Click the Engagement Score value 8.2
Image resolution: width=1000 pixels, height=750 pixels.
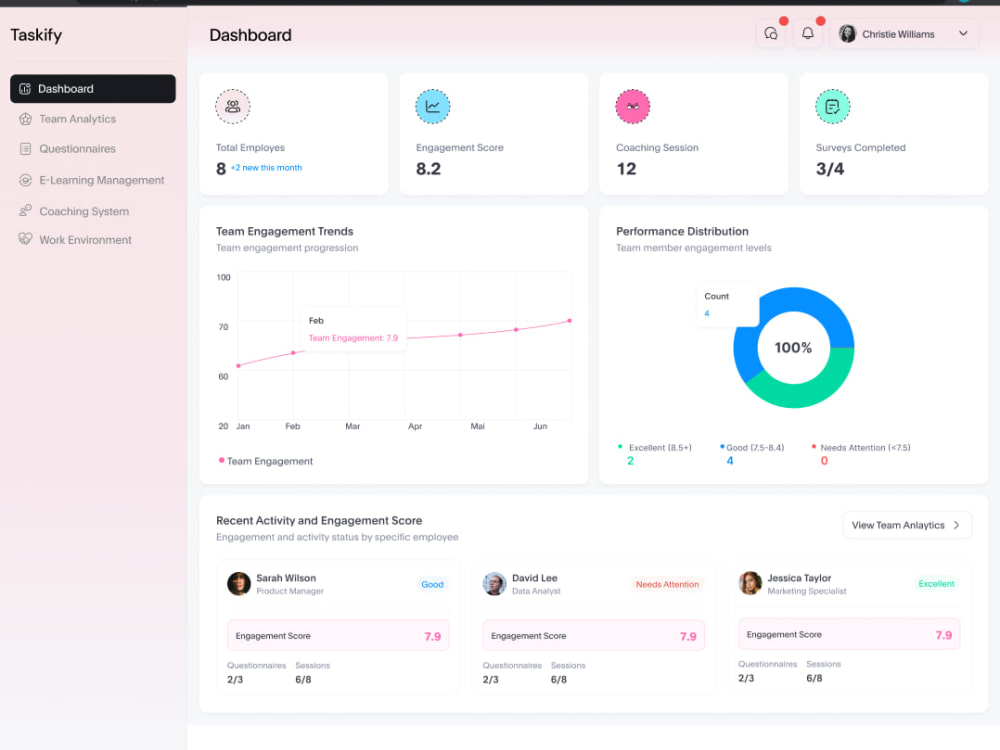coord(428,168)
